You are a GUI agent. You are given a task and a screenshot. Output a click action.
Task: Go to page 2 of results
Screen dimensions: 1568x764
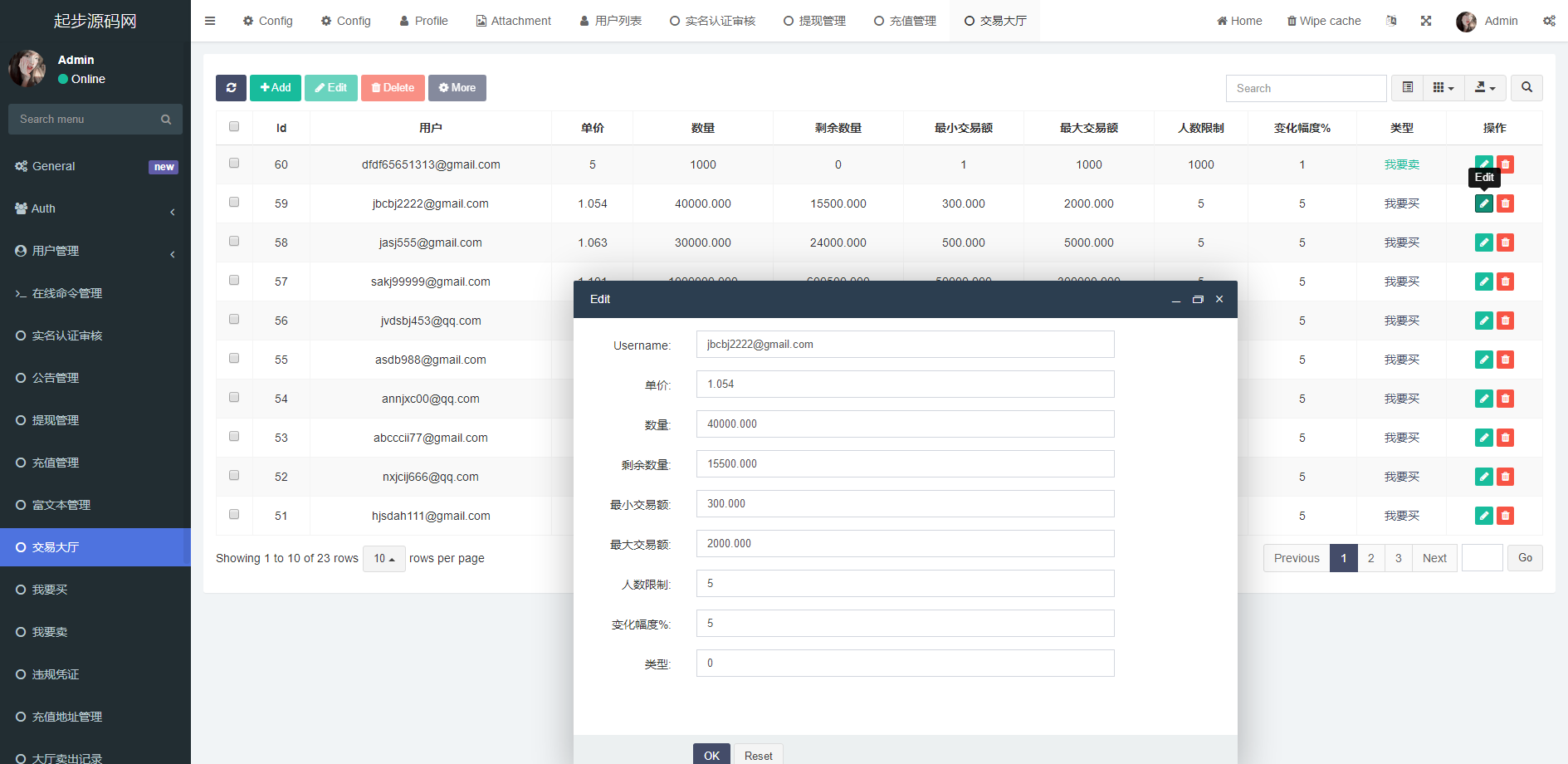[1370, 558]
